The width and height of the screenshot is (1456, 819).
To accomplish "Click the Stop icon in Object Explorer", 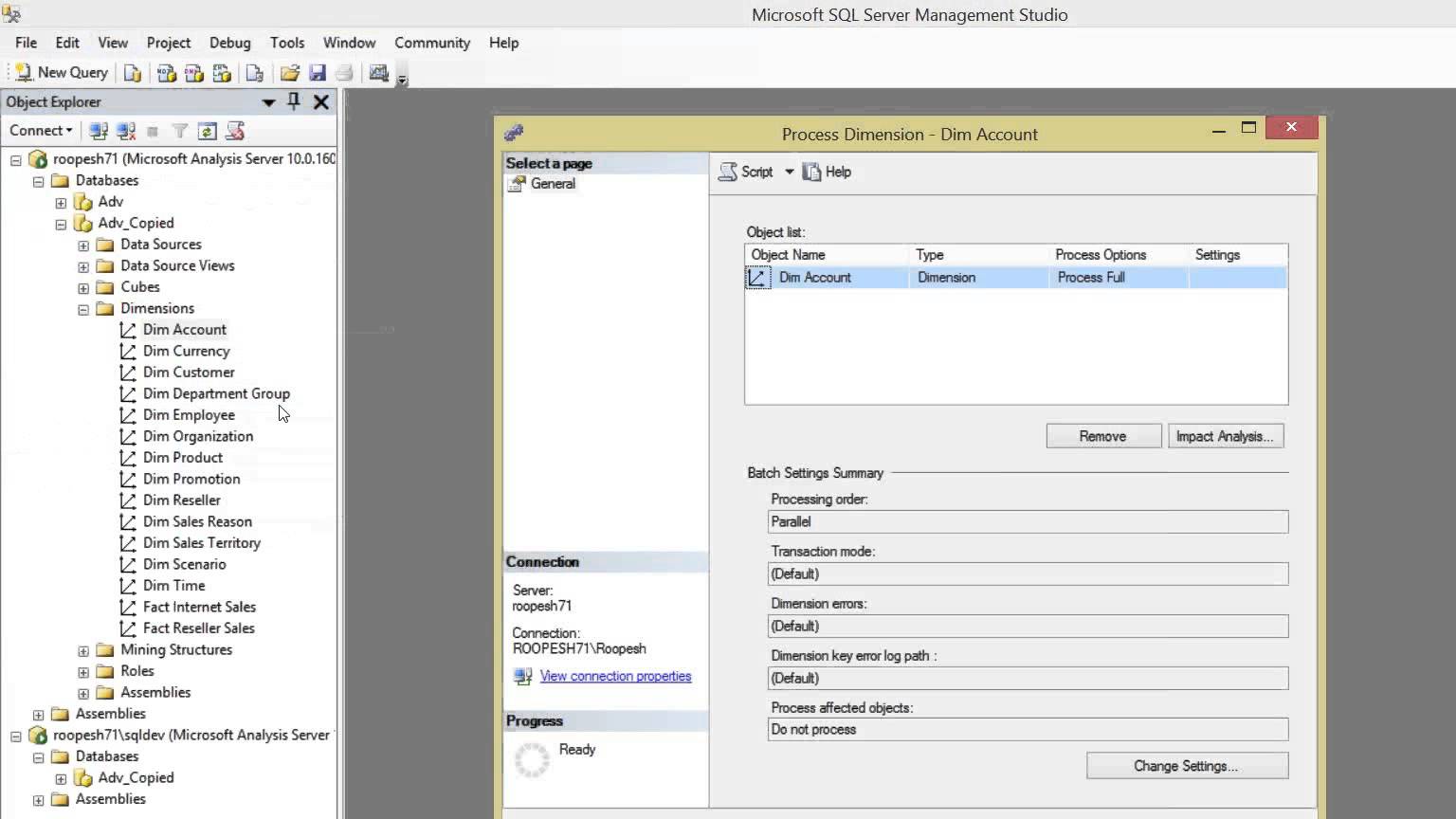I will 153,131.
